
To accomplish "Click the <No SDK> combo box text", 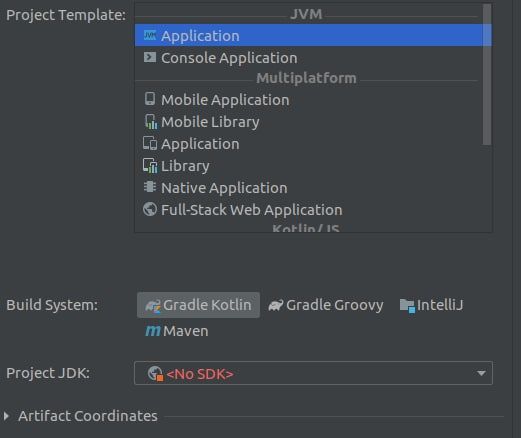I will tap(200, 374).
